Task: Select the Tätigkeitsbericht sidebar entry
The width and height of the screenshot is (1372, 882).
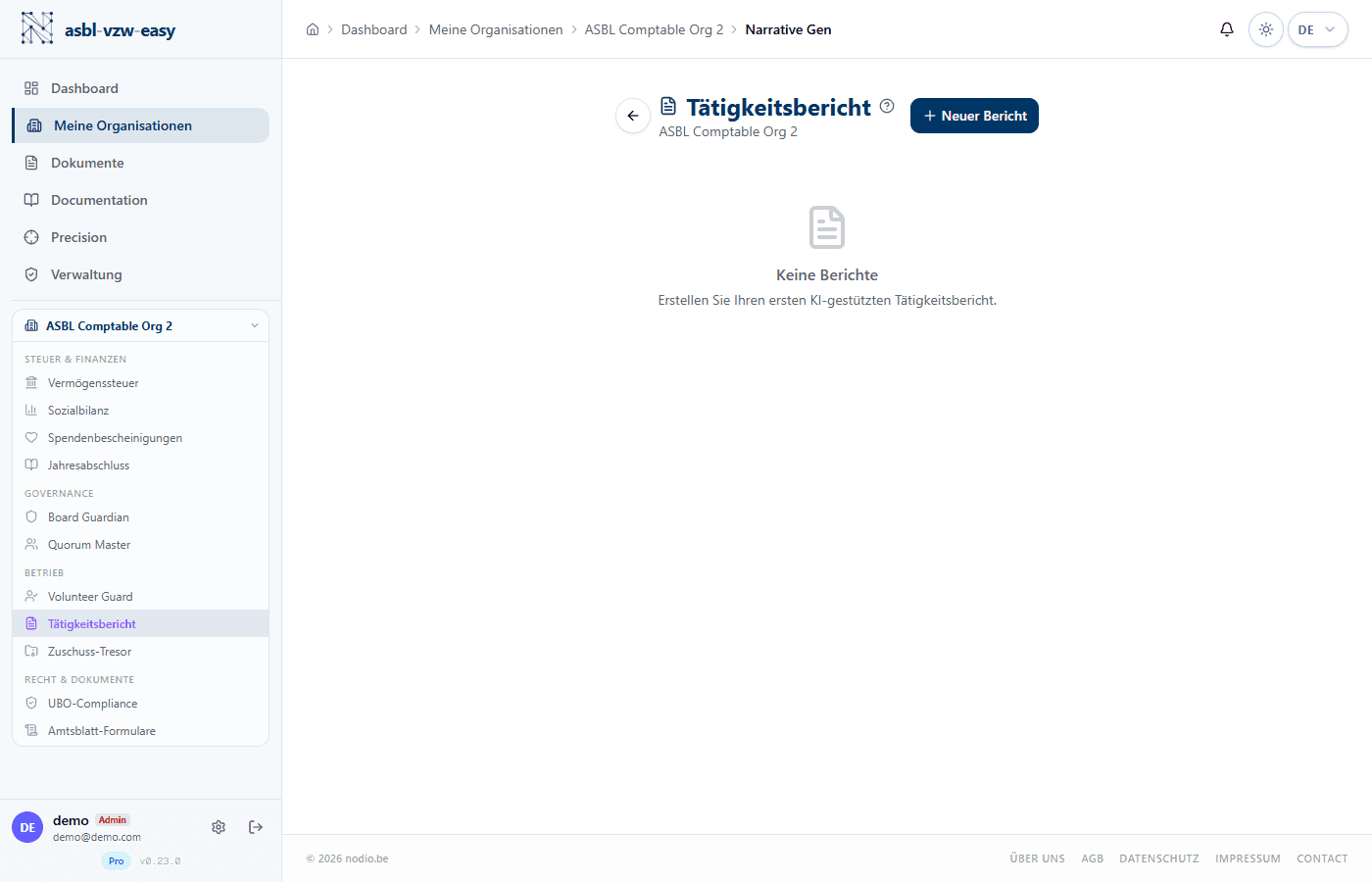Action: [x=140, y=624]
